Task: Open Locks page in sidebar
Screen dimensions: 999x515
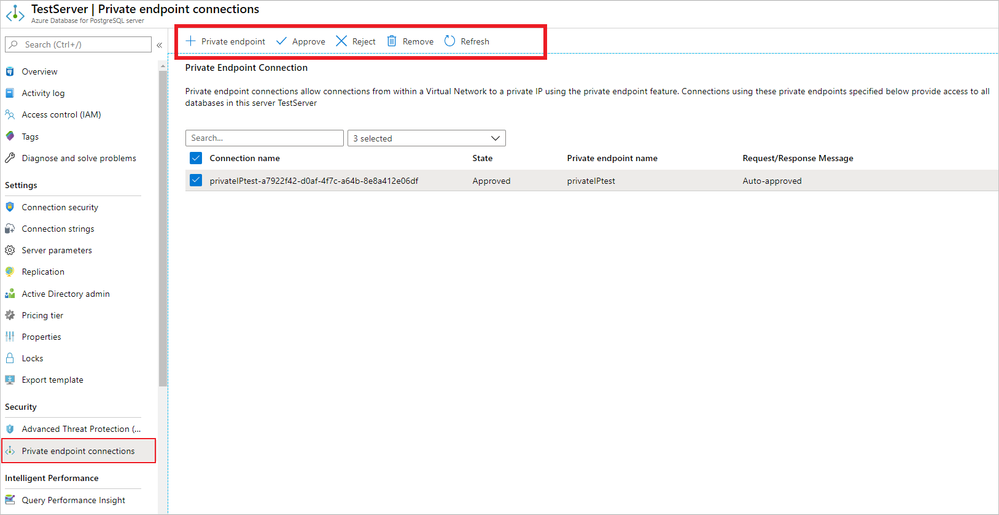Action: (x=32, y=358)
